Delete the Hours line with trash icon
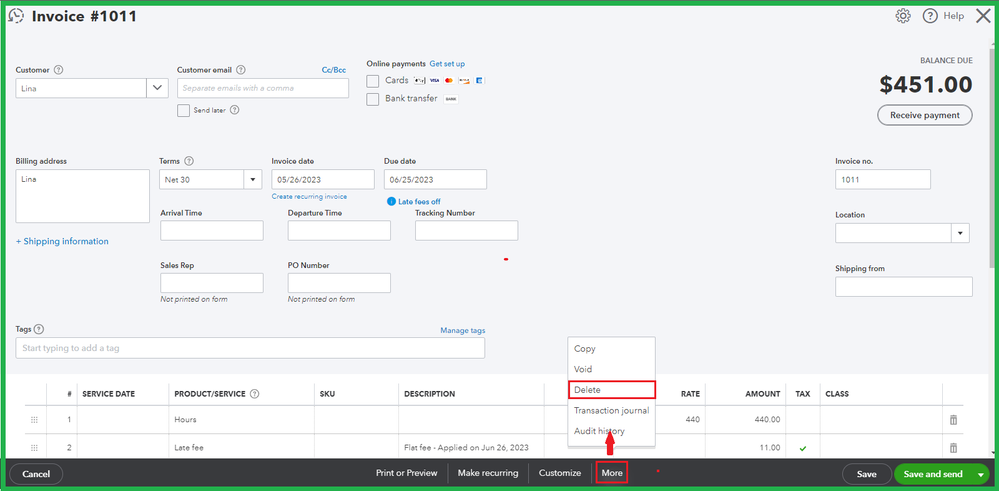 click(953, 420)
